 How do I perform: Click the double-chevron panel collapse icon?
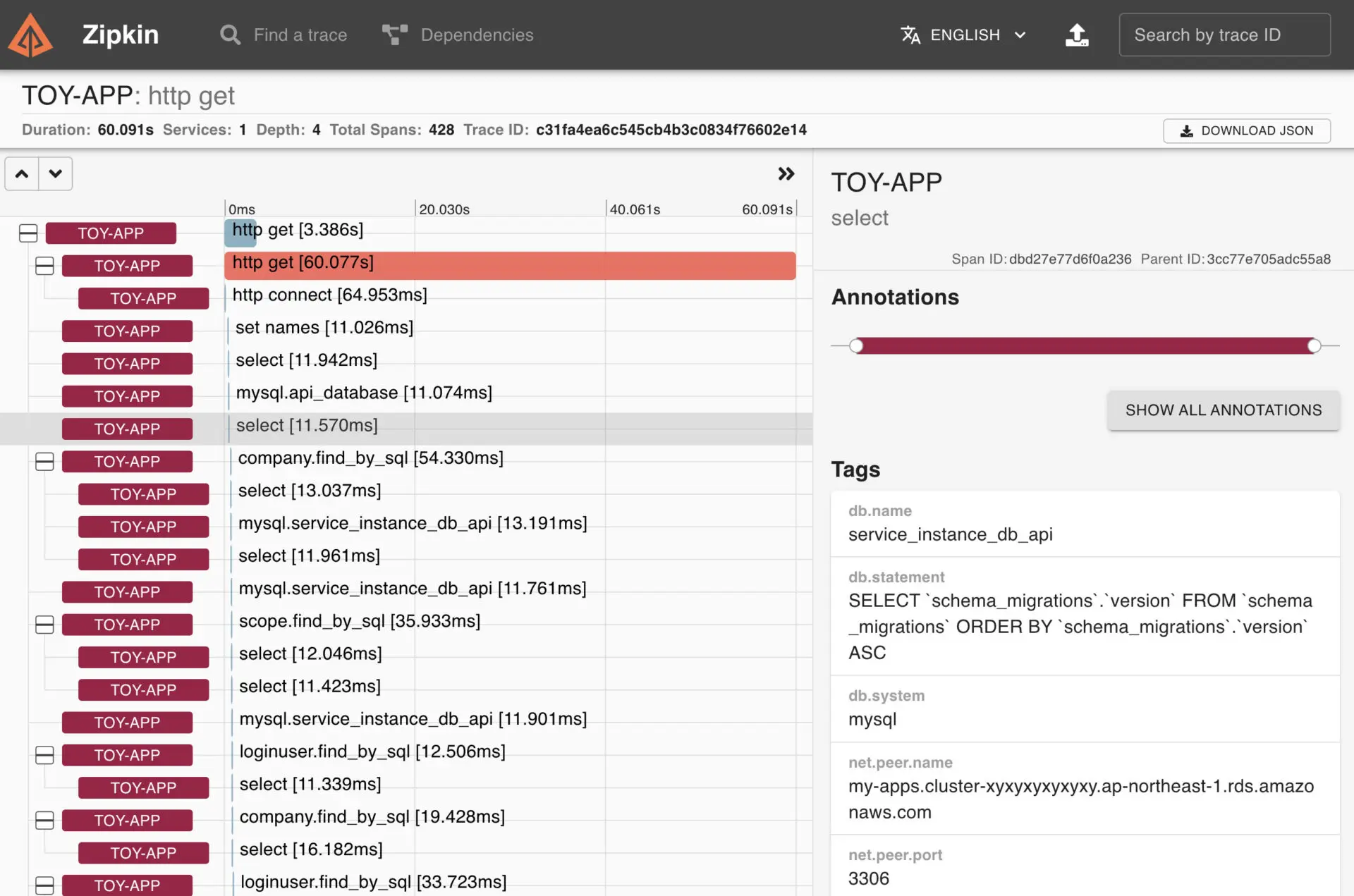[x=786, y=174]
